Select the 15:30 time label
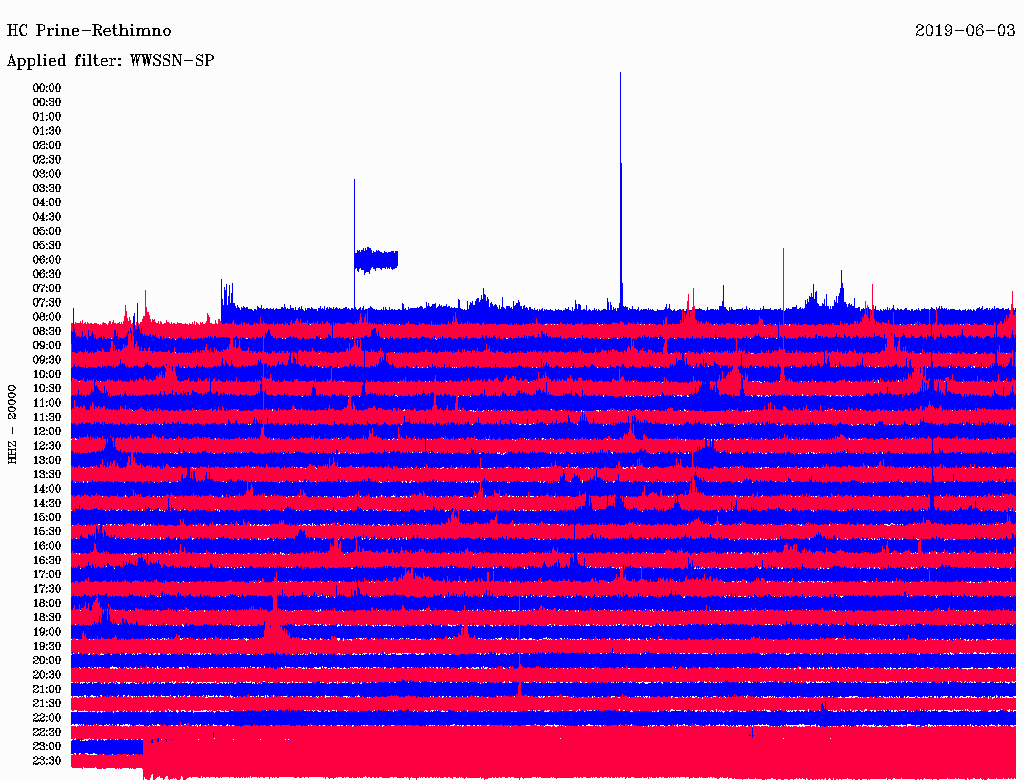 (x=46, y=531)
